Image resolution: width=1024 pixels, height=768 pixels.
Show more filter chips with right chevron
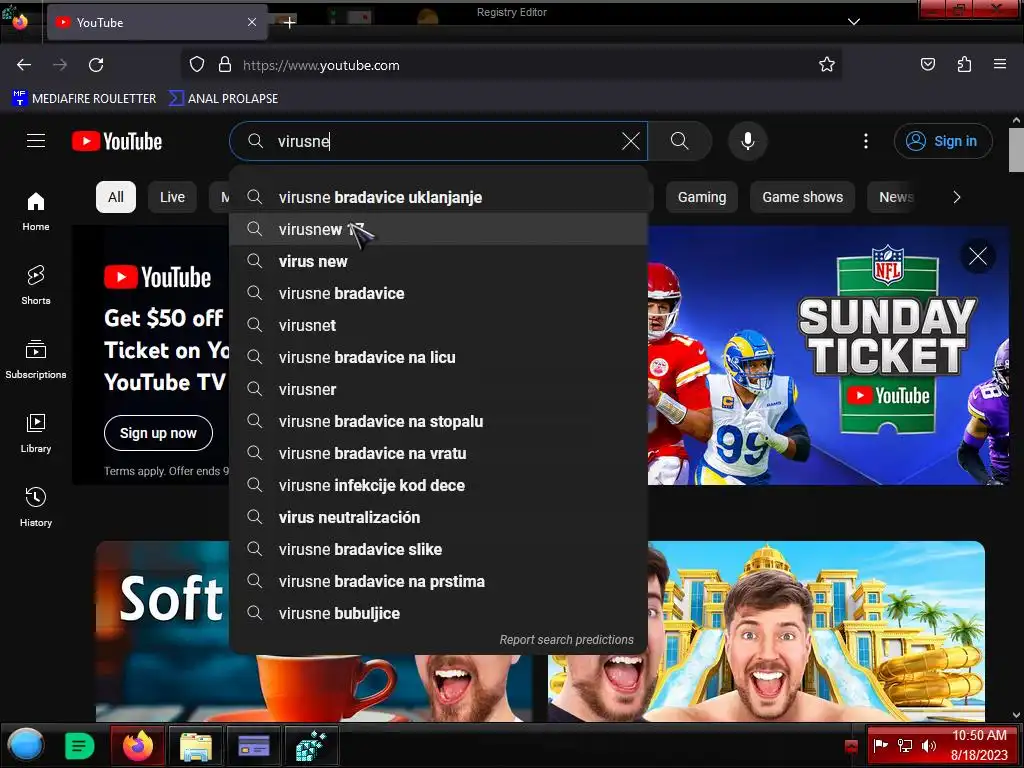956,197
